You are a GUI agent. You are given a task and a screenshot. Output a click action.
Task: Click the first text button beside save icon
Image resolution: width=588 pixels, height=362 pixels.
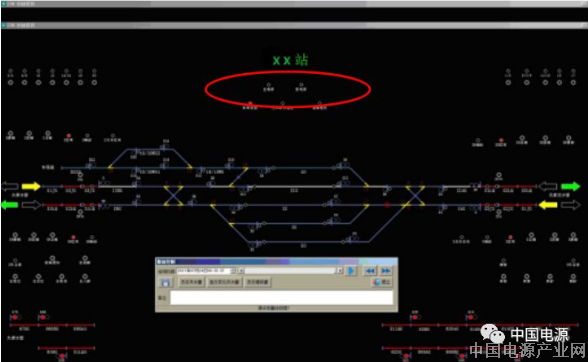pyautogui.click(x=191, y=282)
